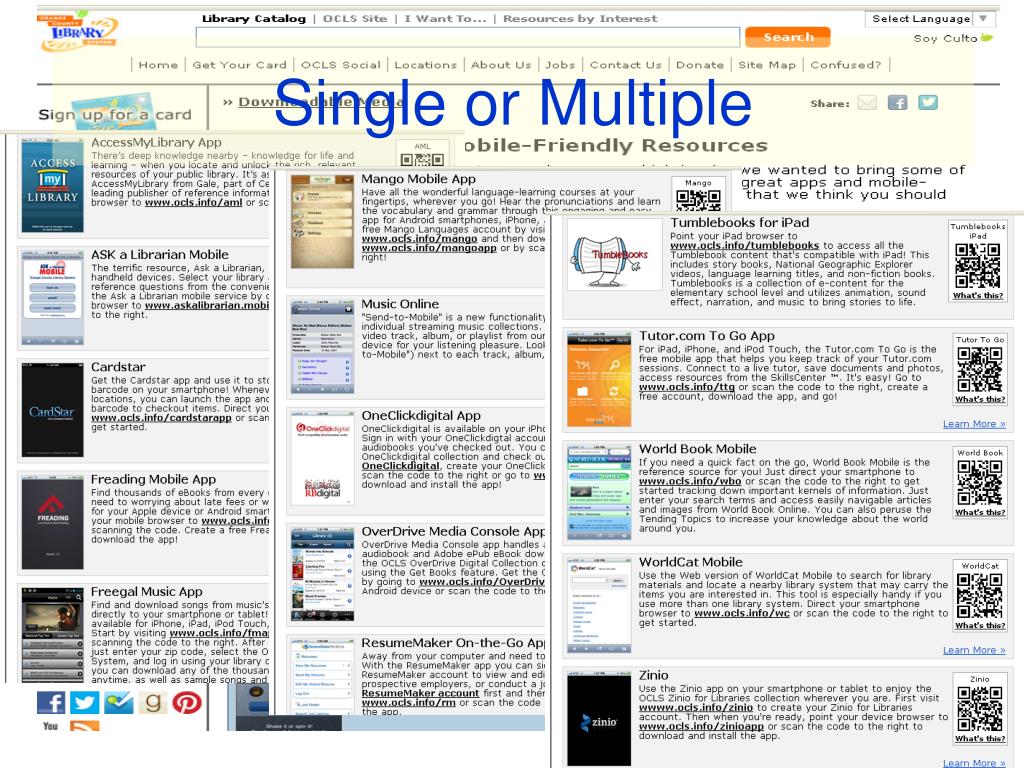The image size is (1024, 768).
Task: Open the YouTube social icon
Action: 51,726
